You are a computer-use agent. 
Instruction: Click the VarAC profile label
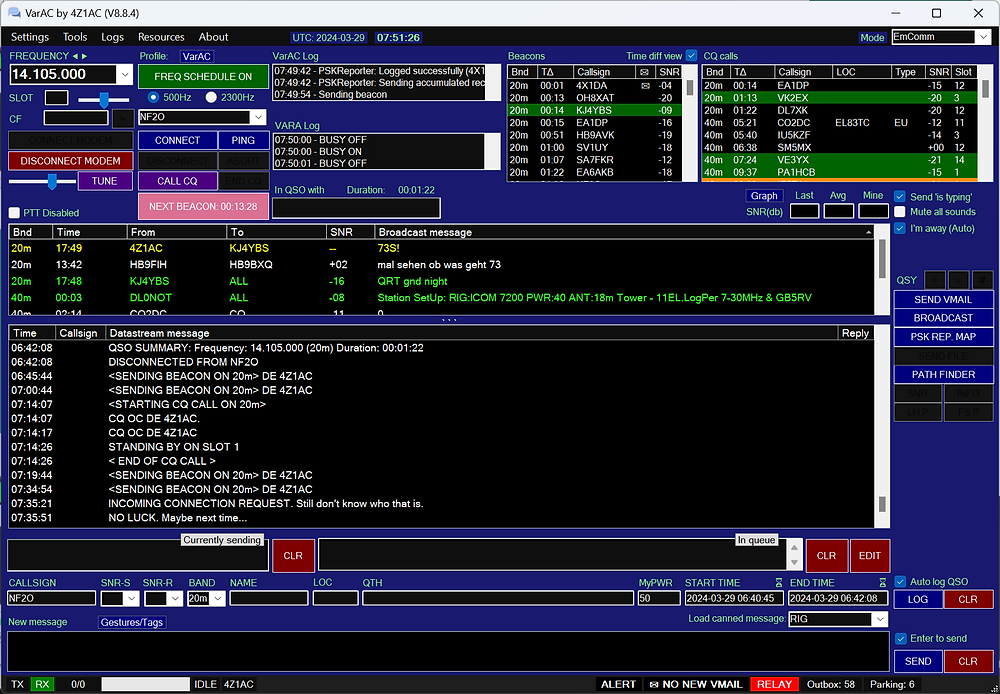pyautogui.click(x=196, y=56)
